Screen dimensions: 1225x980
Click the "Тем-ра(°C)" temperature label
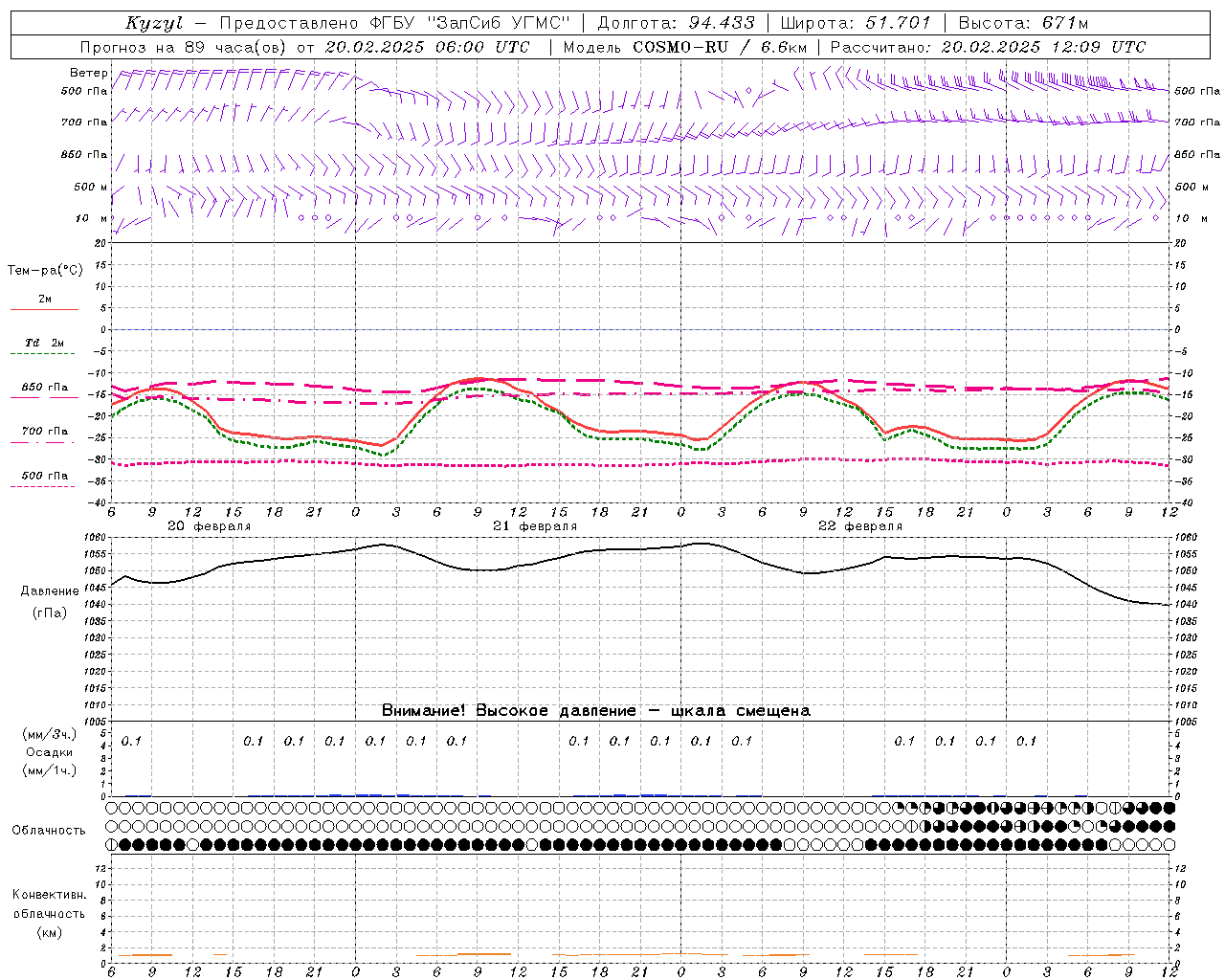click(x=45, y=271)
